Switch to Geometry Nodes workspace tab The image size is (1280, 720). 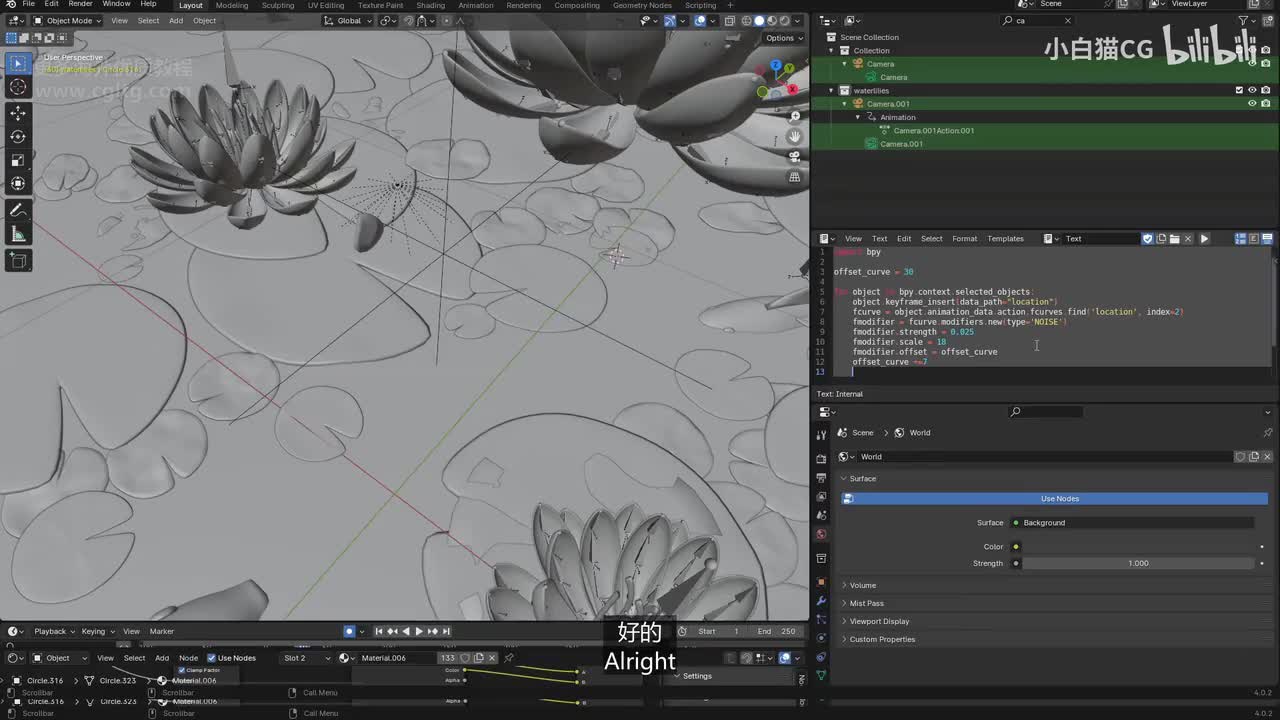pos(642,5)
